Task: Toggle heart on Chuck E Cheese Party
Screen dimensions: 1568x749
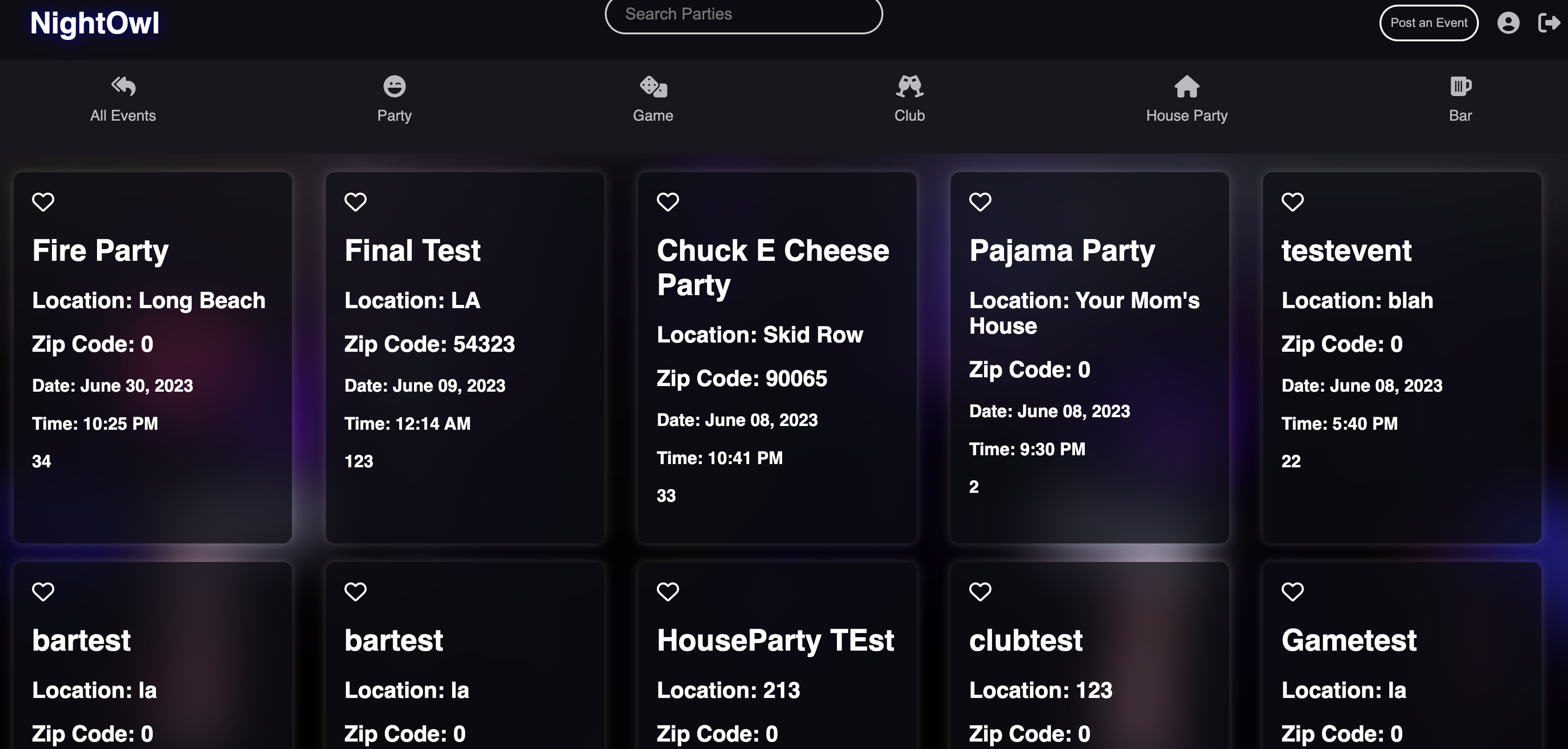Action: 668,201
